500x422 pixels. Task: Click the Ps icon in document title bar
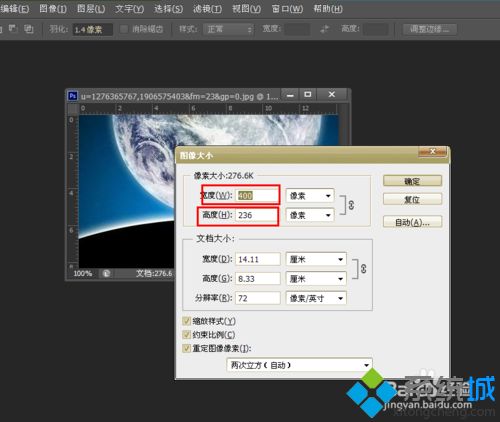pos(73,96)
